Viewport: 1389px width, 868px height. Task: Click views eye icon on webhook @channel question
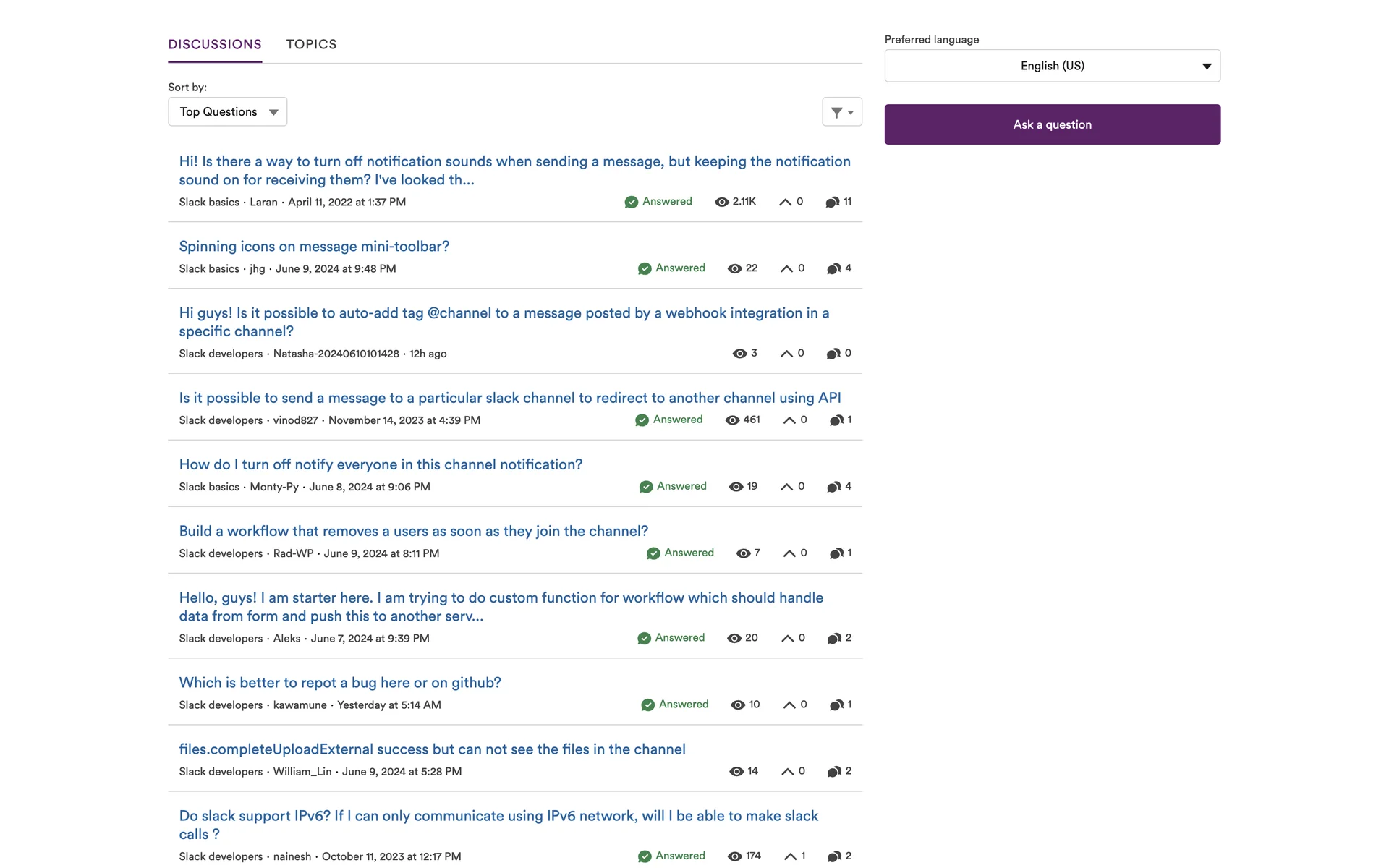coord(739,354)
